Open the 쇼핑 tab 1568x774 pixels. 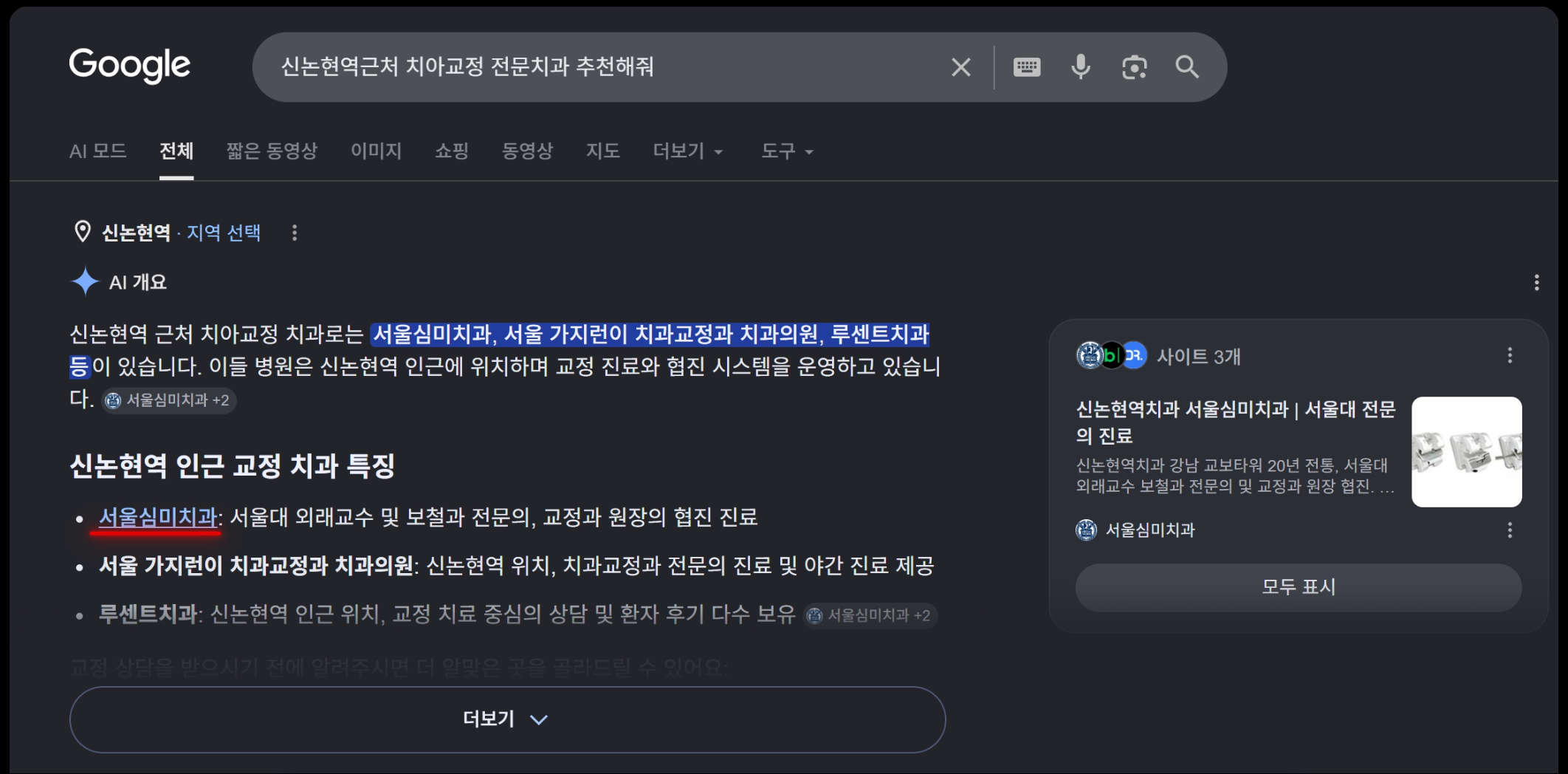coord(452,151)
